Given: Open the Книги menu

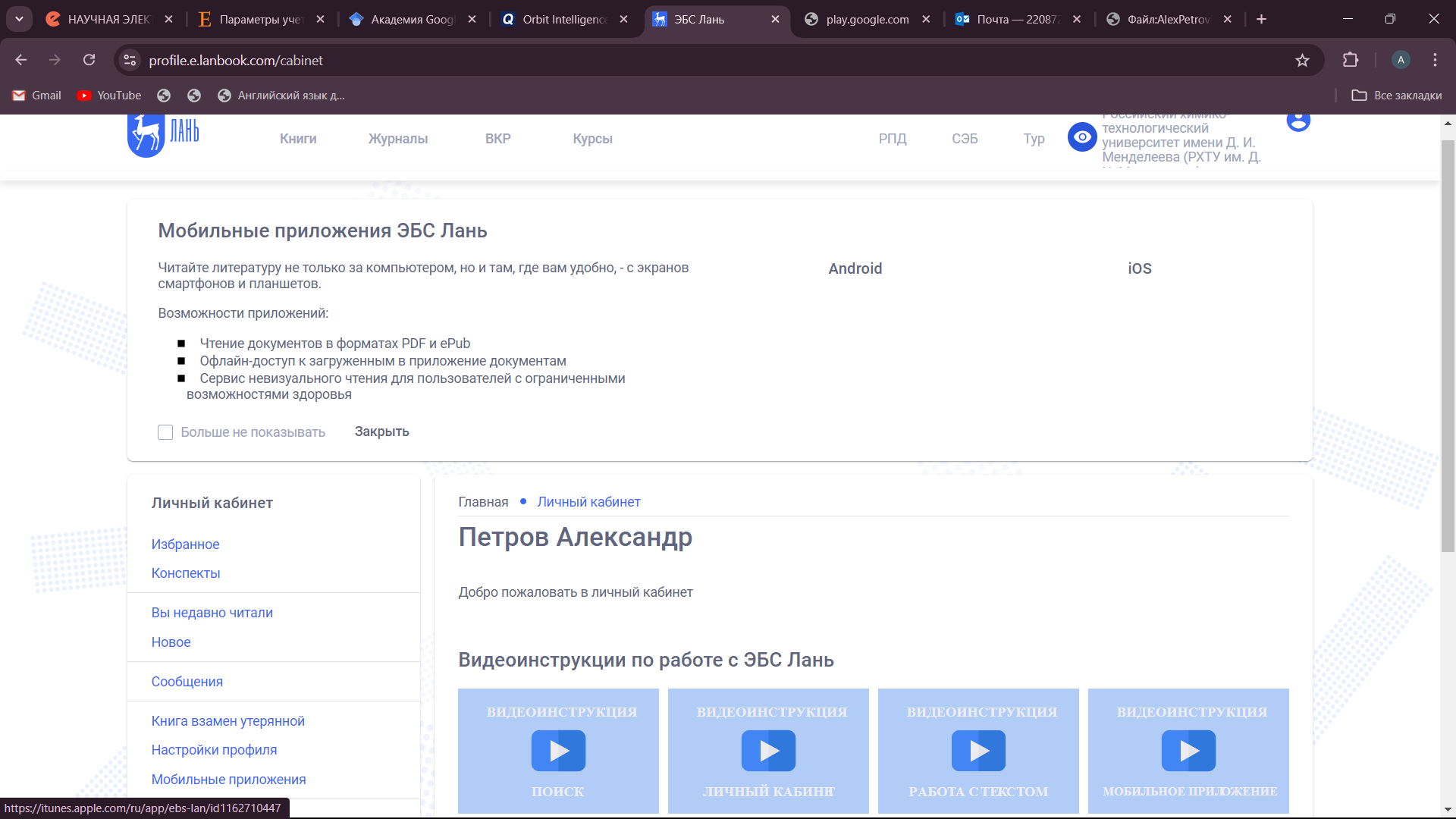Looking at the screenshot, I should [298, 139].
